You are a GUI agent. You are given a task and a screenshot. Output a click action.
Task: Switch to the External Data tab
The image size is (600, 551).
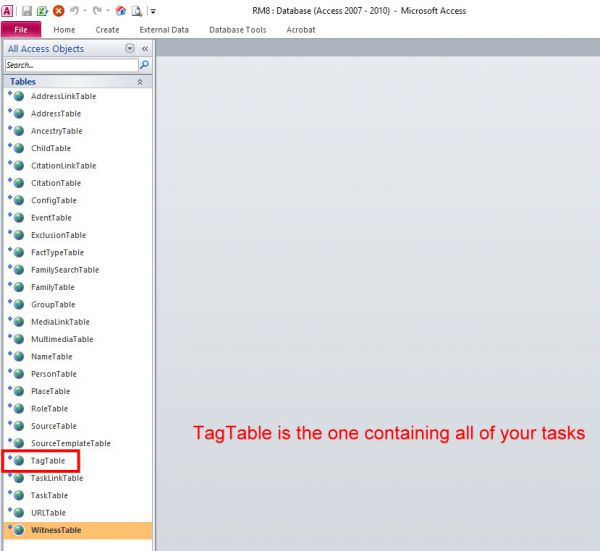(x=164, y=30)
